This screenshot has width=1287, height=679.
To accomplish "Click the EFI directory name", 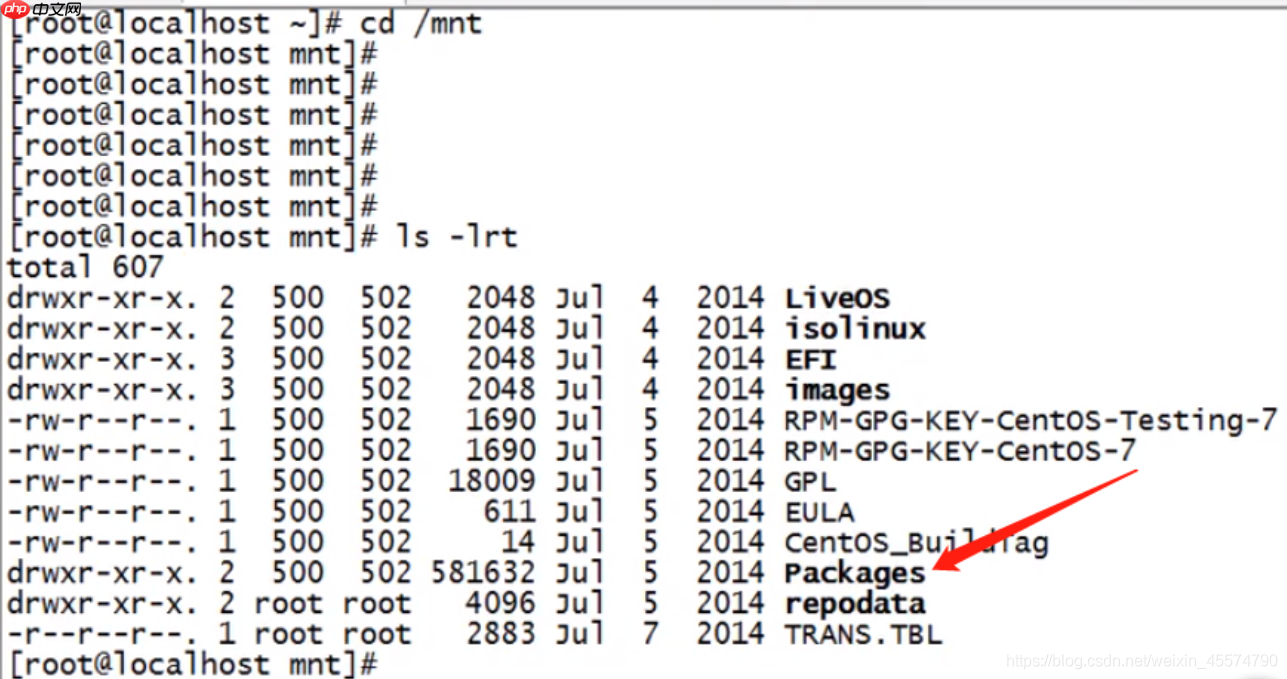I will coord(811,359).
